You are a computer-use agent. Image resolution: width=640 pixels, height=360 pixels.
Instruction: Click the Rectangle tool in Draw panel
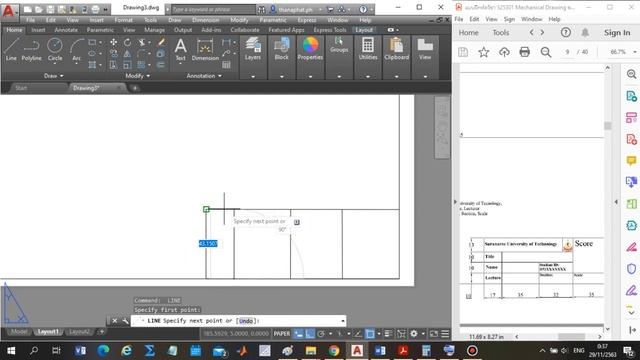pos(92,42)
